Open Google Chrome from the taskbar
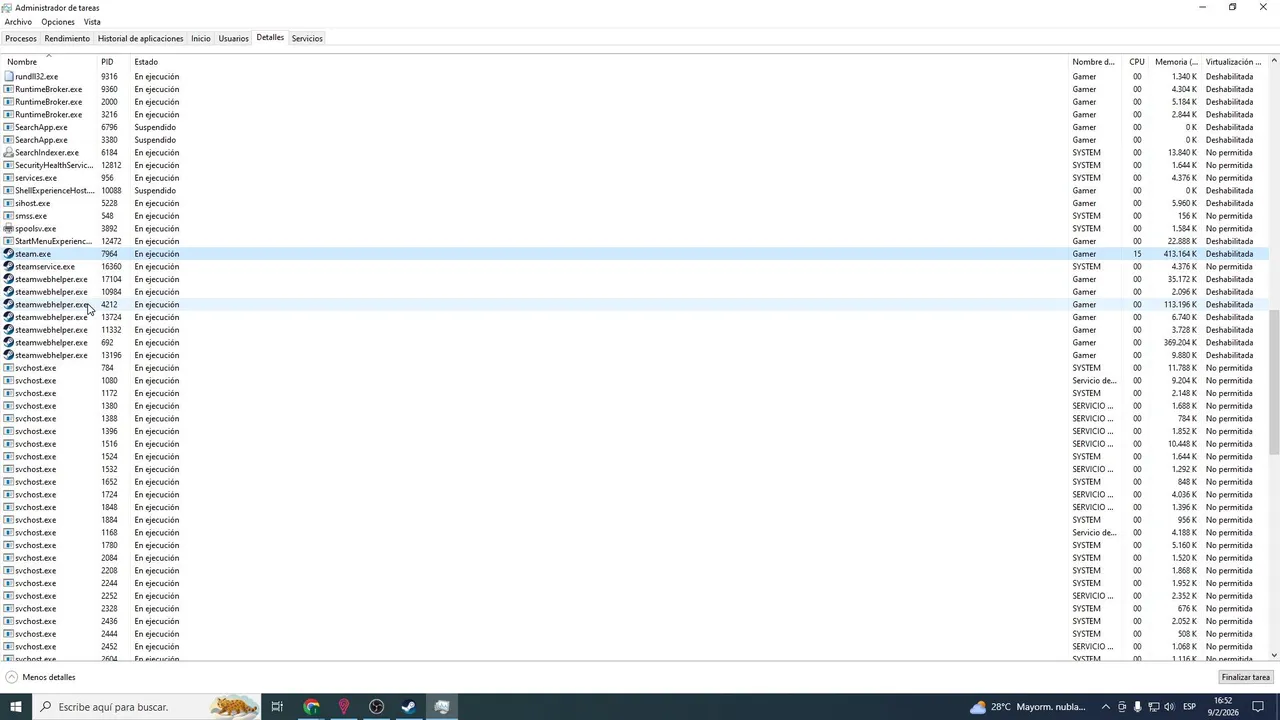Screen dimensions: 1280x720 [311, 707]
